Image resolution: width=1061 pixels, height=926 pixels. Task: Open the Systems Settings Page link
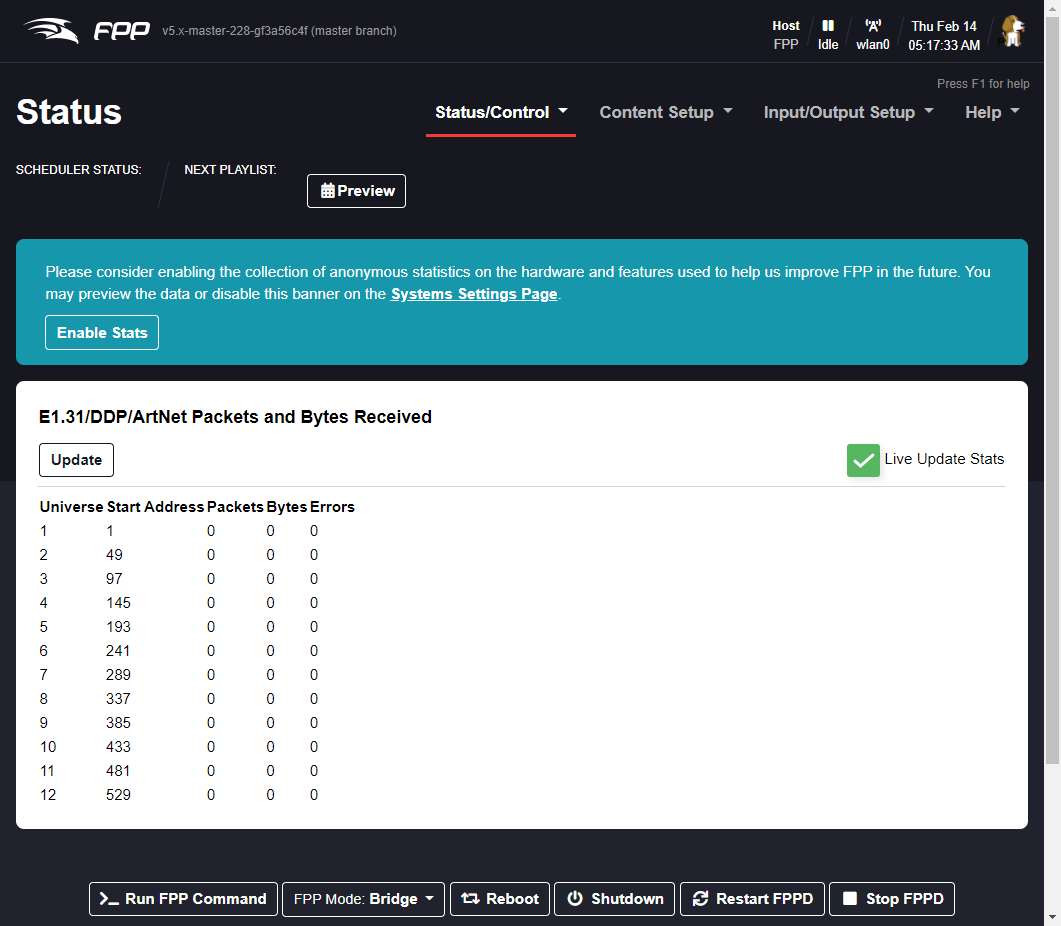[474, 294]
